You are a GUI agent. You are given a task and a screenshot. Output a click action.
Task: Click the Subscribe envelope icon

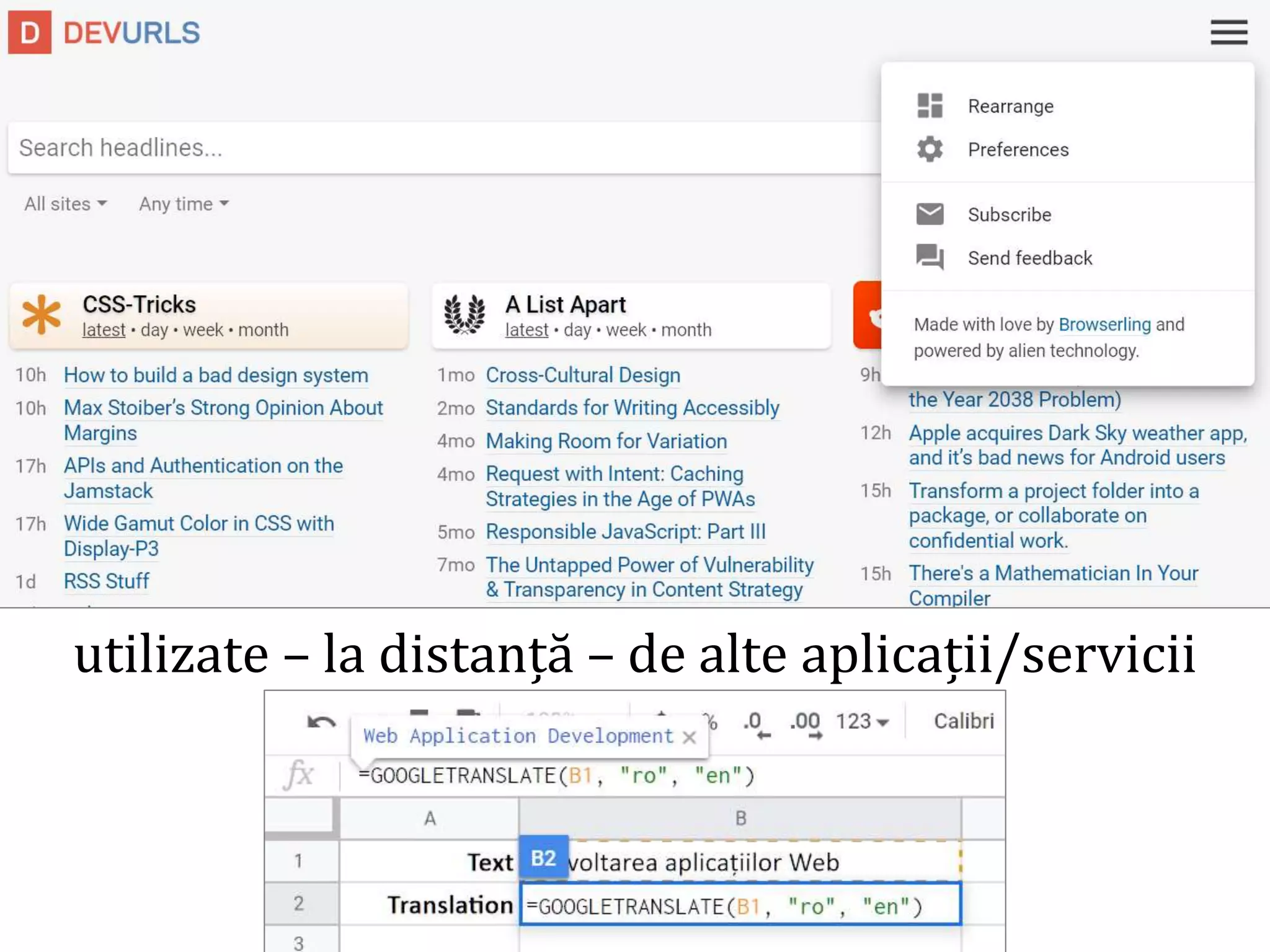coord(930,214)
